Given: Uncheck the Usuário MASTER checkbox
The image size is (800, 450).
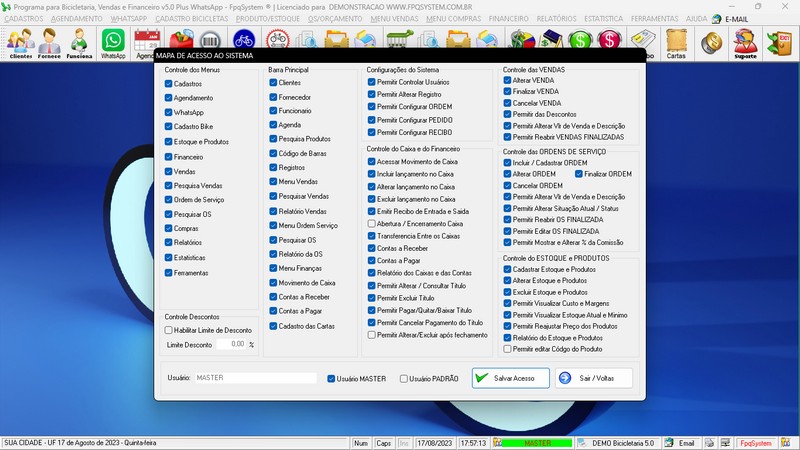Looking at the screenshot, I should [332, 379].
